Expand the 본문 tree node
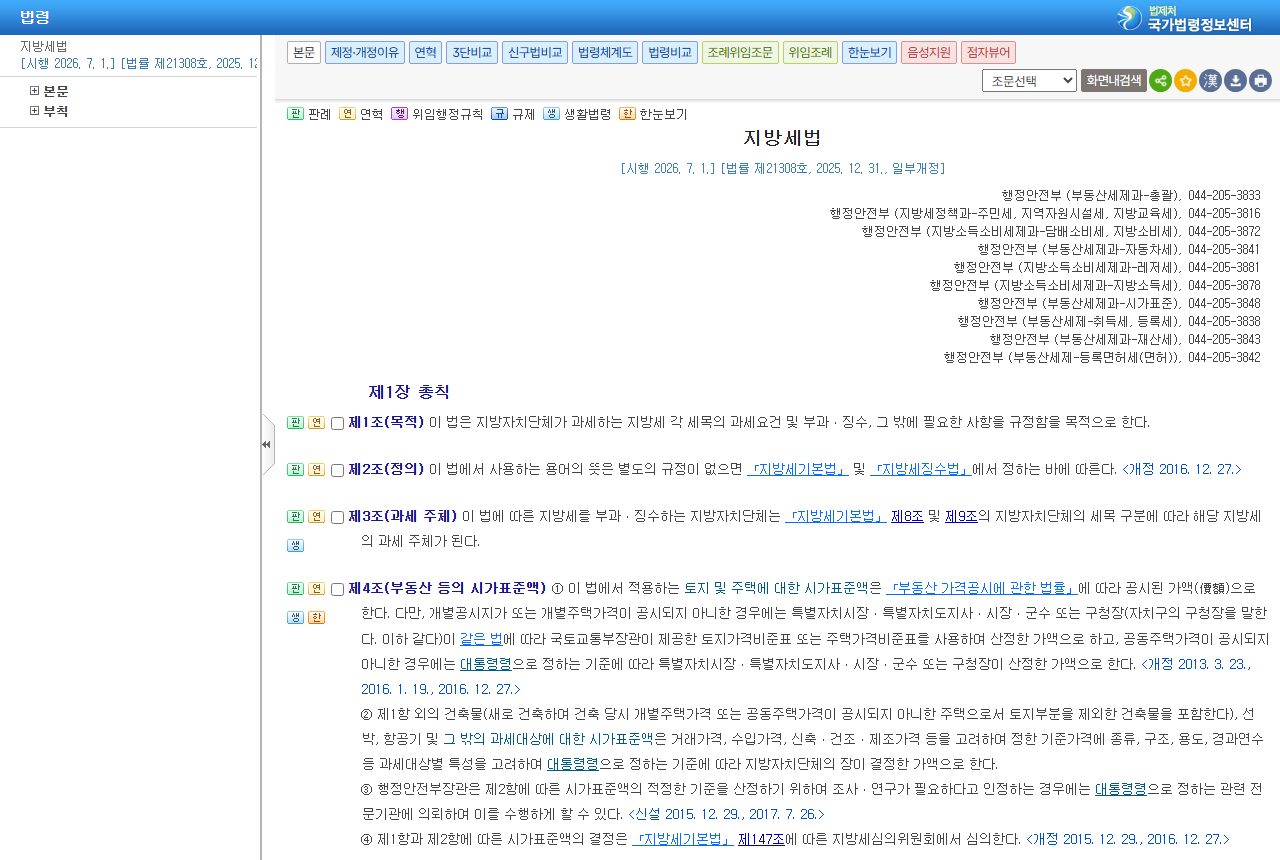Screen dimensions: 1280x860 [x=35, y=91]
